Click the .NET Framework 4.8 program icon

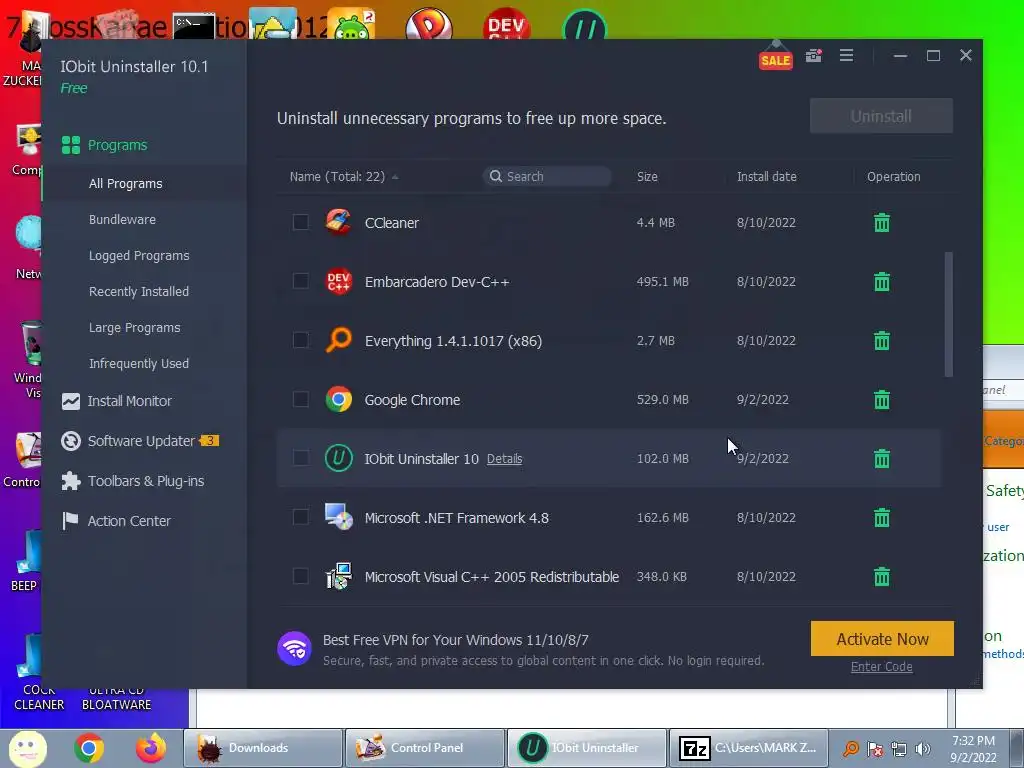338,518
